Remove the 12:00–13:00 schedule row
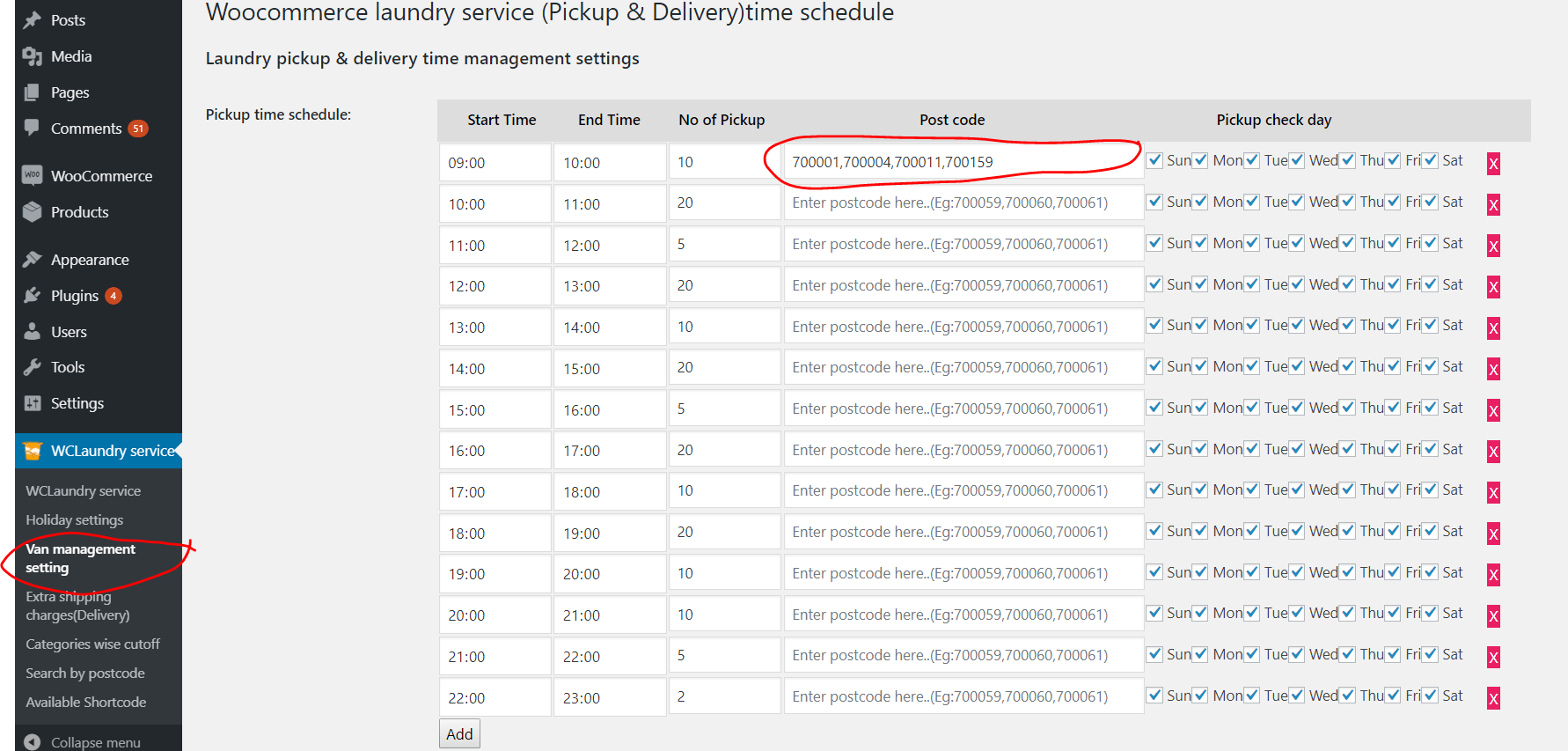Image resolution: width=1568 pixels, height=751 pixels. coord(1493,286)
